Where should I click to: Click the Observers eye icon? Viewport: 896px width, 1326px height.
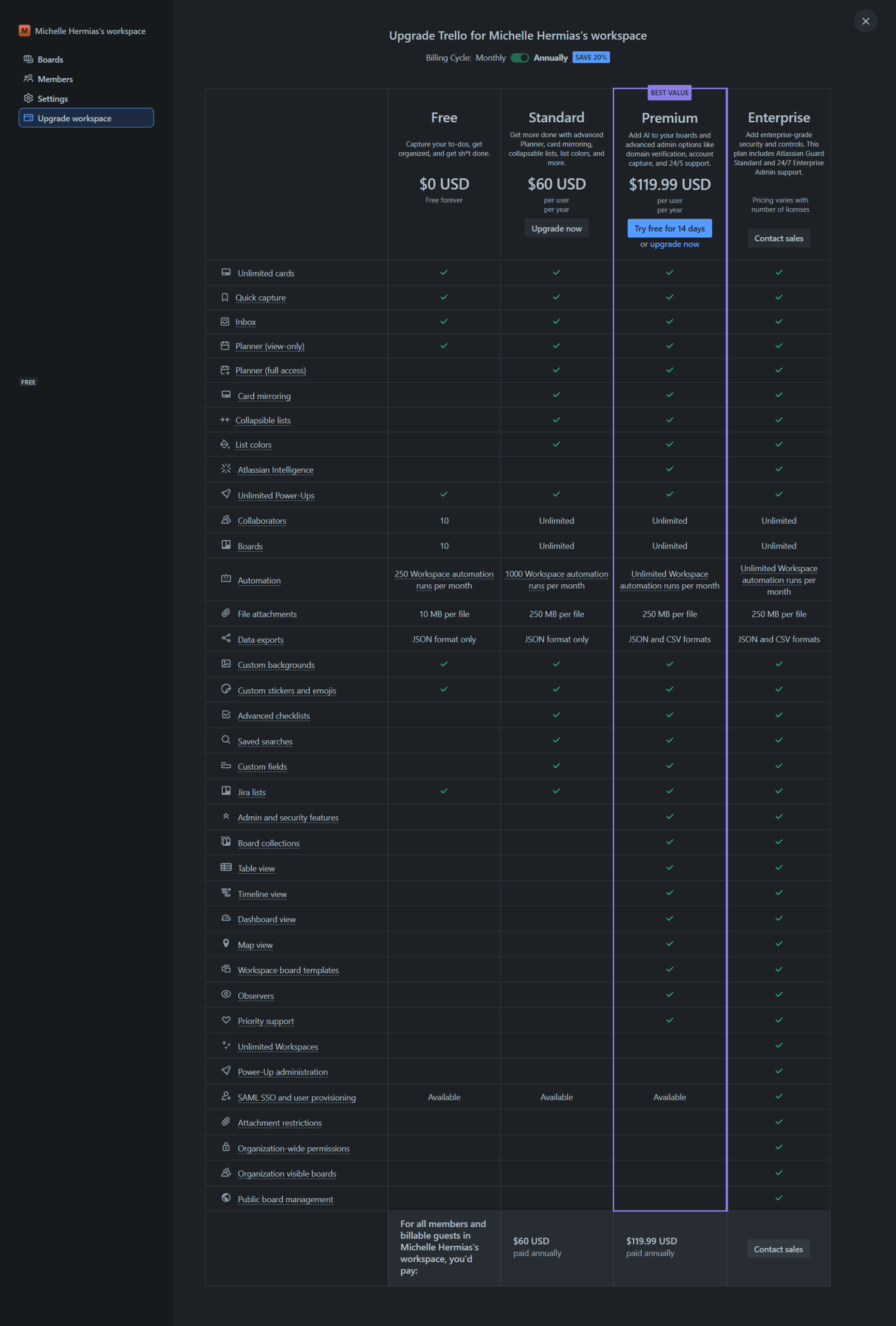click(x=226, y=994)
